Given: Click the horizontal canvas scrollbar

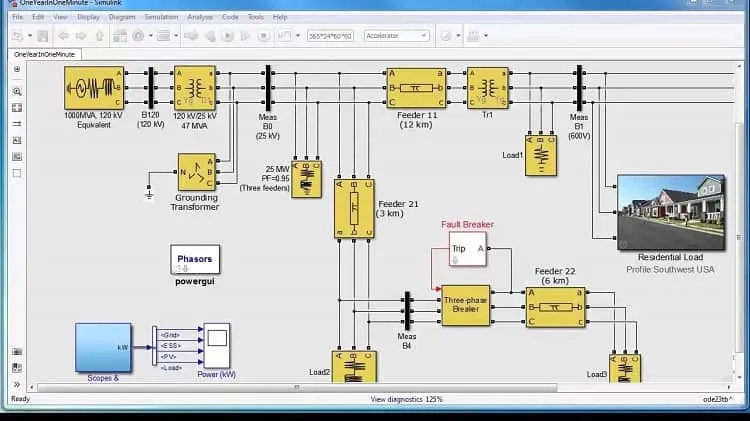Looking at the screenshot, I should tap(297, 387).
